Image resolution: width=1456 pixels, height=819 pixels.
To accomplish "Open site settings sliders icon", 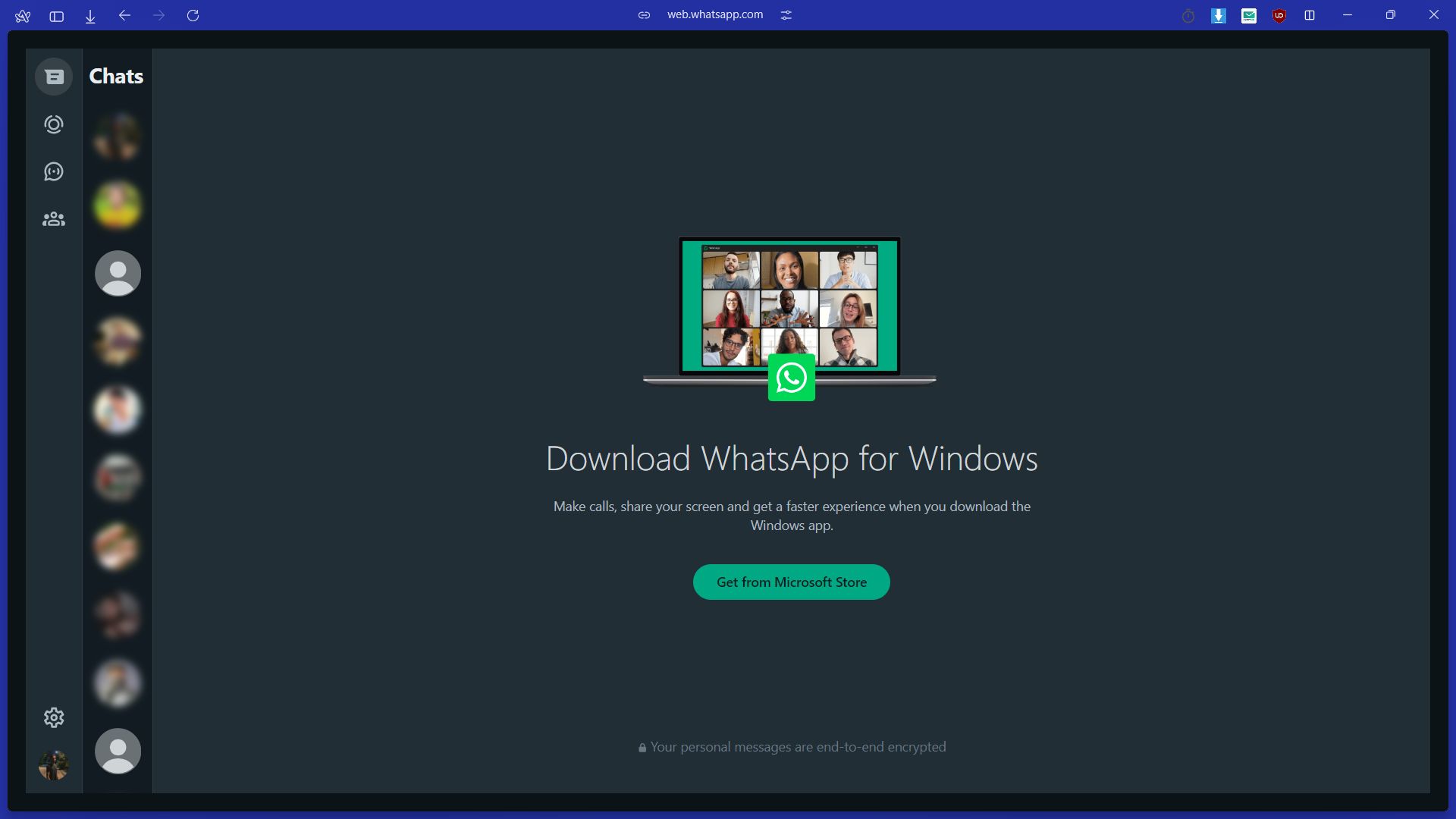I will point(786,15).
